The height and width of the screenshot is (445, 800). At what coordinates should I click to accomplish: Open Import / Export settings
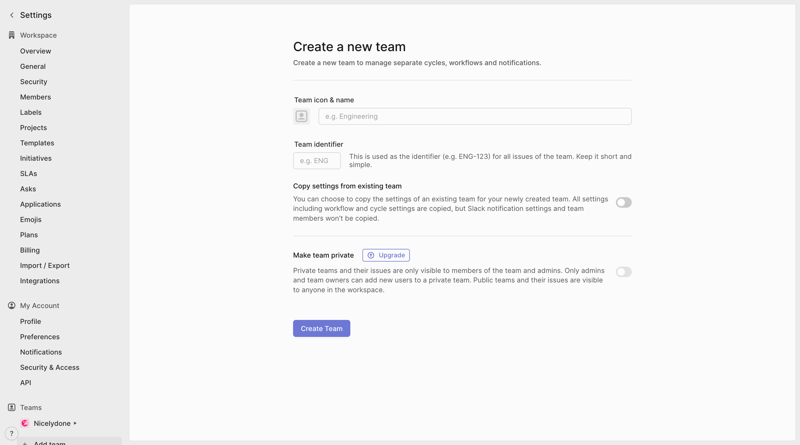(x=45, y=265)
